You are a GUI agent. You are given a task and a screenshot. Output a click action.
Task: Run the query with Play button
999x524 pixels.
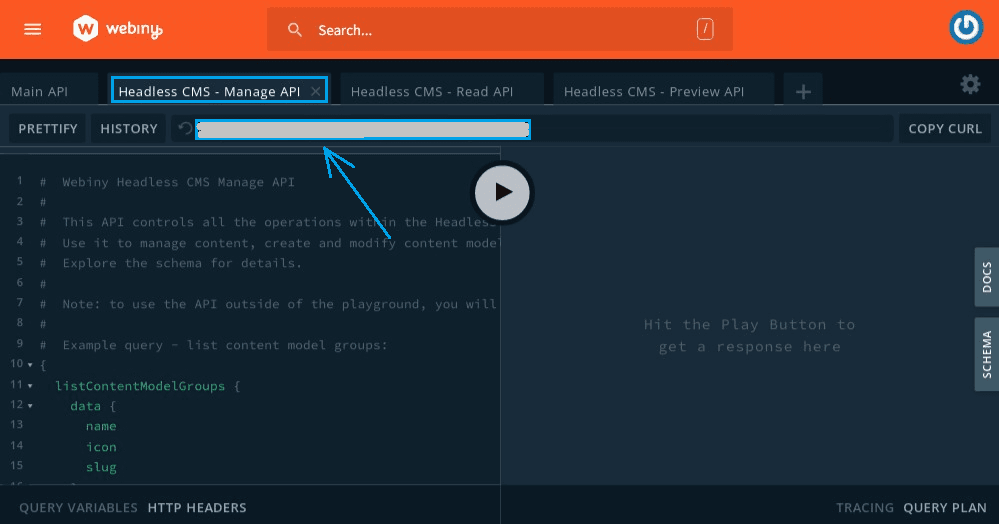tap(502, 192)
